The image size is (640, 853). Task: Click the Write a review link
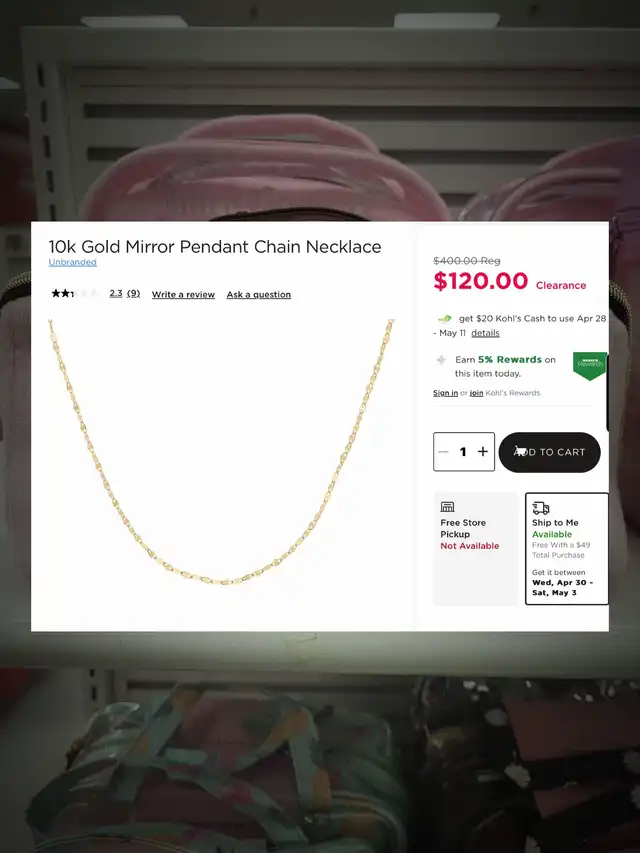[183, 294]
